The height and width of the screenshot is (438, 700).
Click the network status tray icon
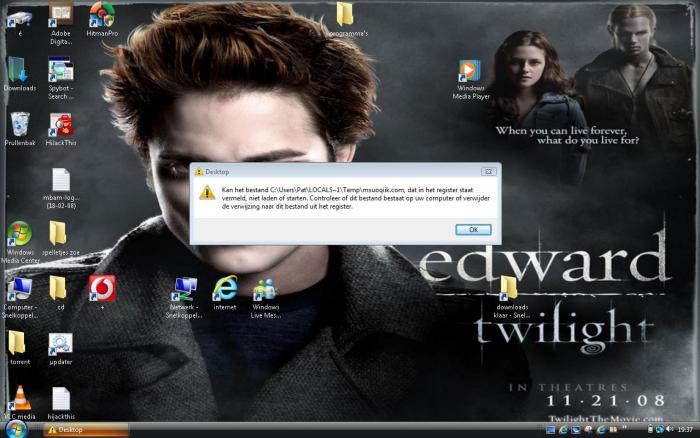pyautogui.click(x=660, y=429)
